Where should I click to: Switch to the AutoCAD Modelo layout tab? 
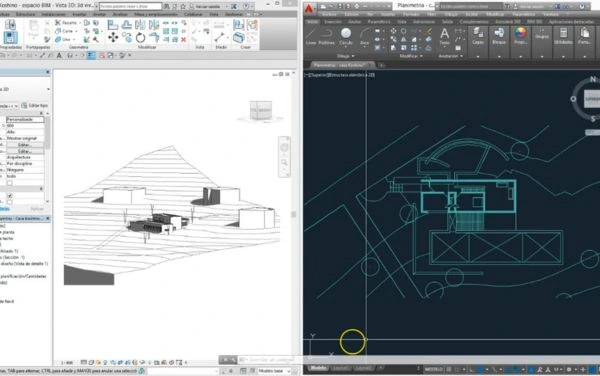click(x=318, y=368)
